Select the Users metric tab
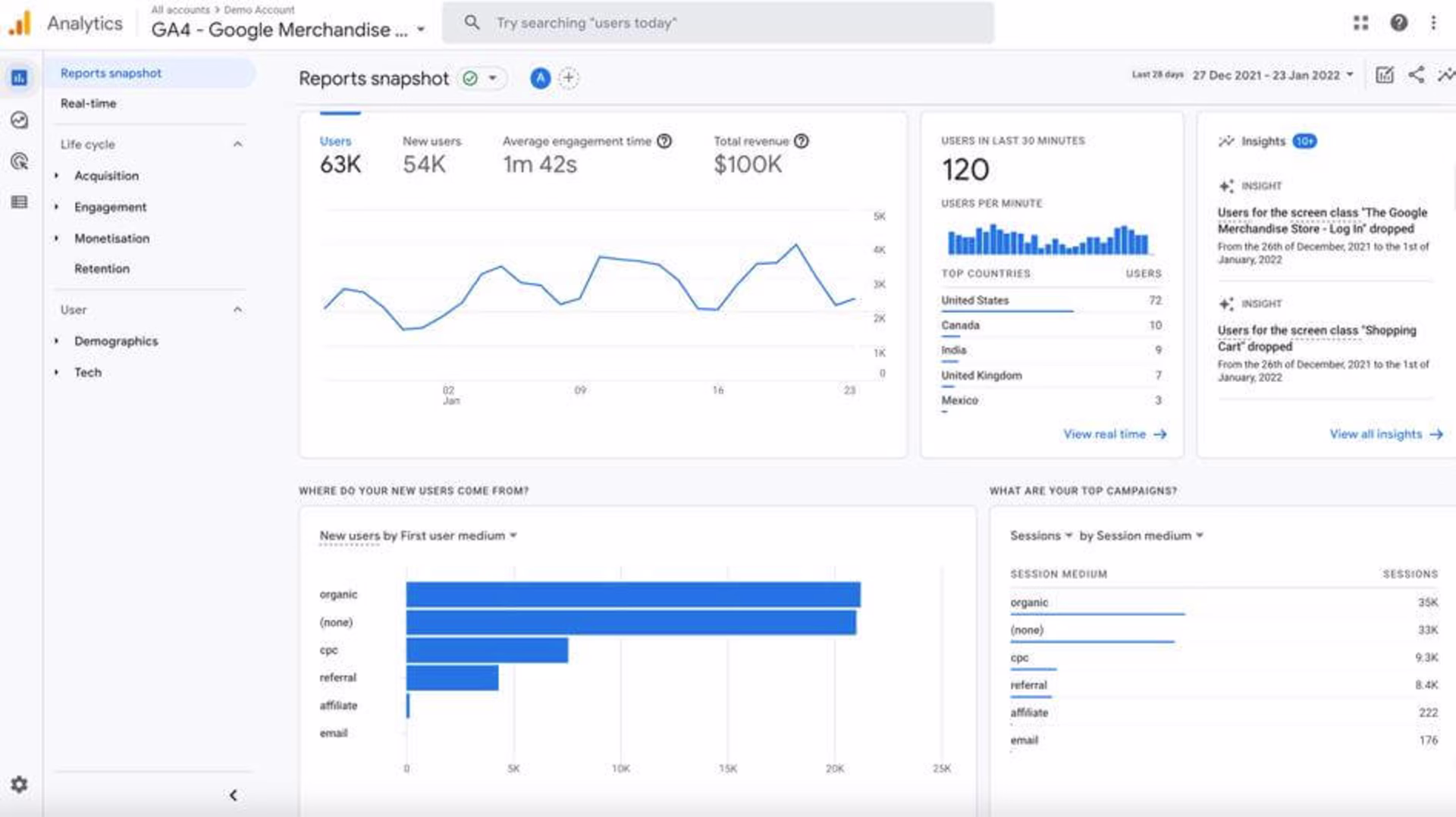 (340, 155)
